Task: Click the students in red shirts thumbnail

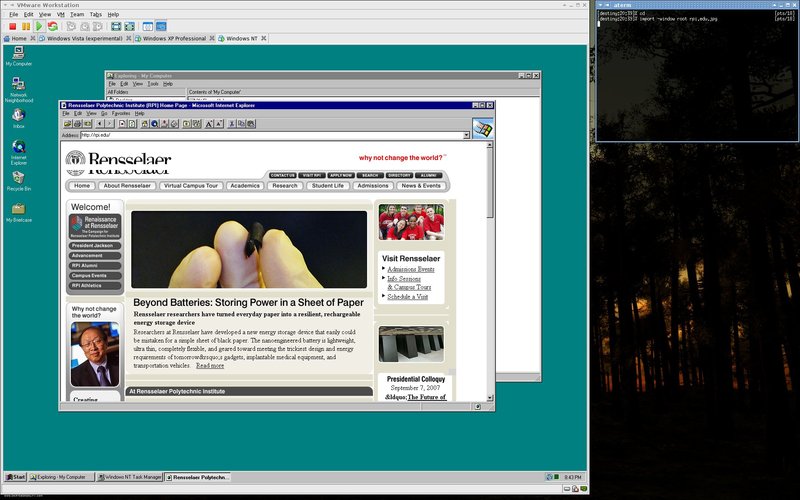Action: pyautogui.click(x=411, y=222)
